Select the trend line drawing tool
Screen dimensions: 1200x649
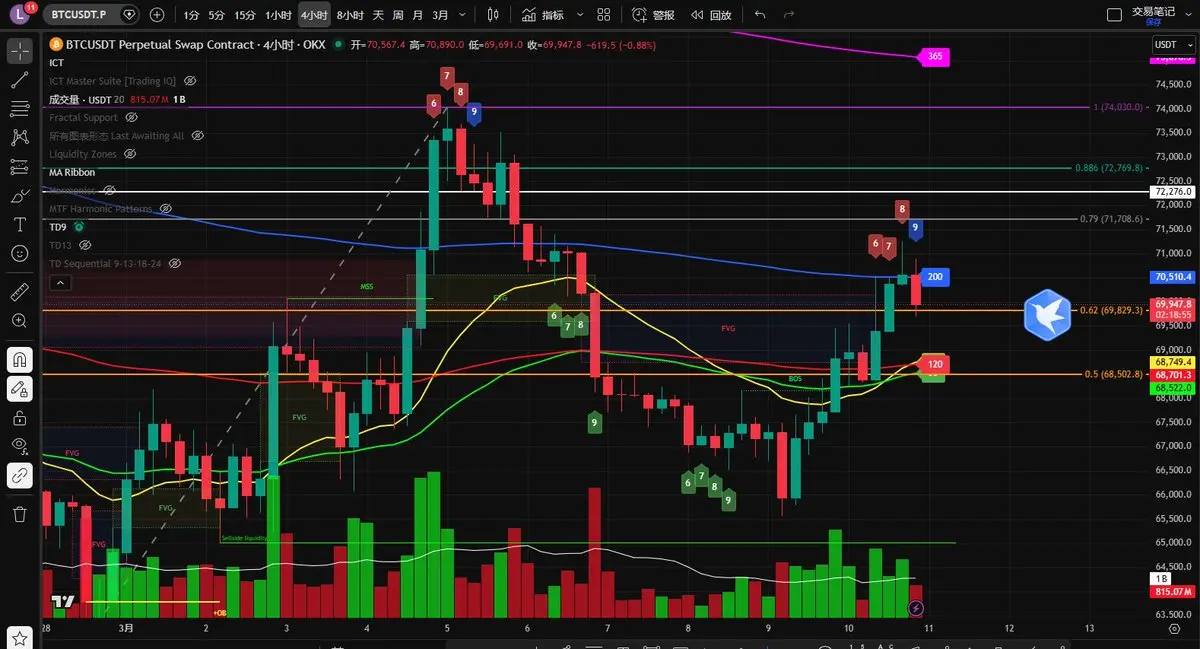pyautogui.click(x=19, y=81)
